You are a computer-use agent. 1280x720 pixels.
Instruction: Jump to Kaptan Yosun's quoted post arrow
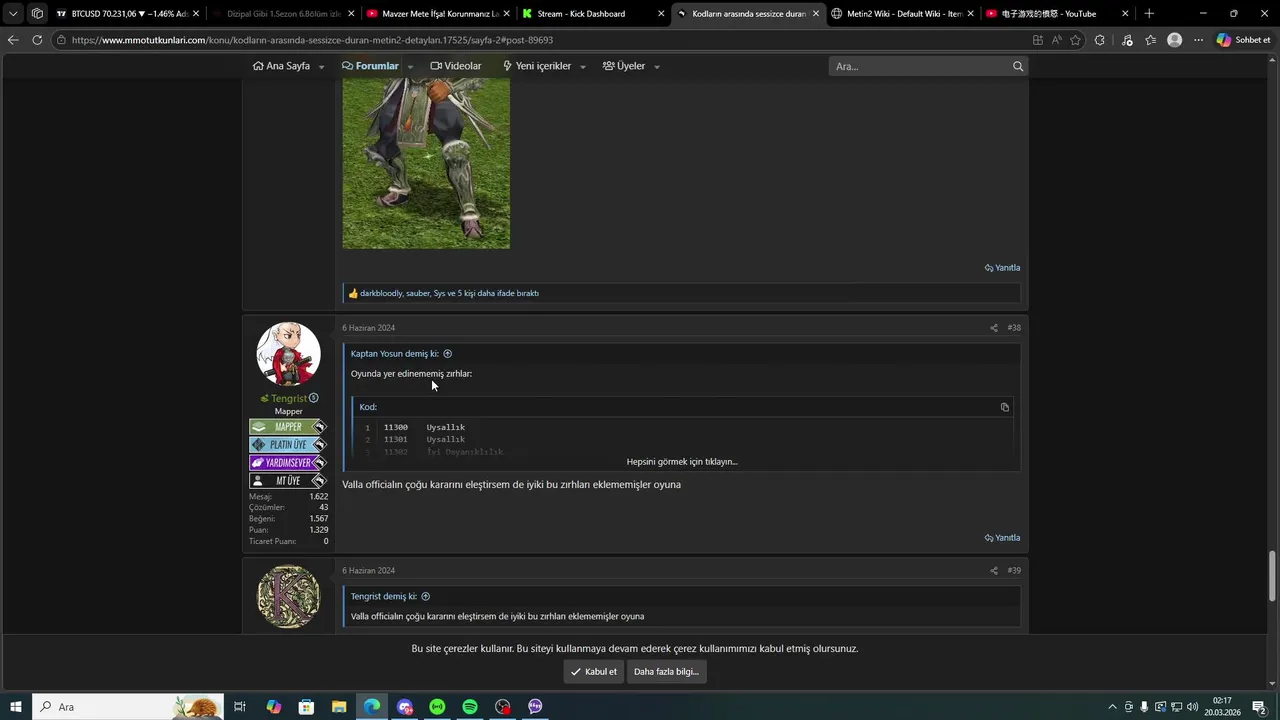click(448, 353)
